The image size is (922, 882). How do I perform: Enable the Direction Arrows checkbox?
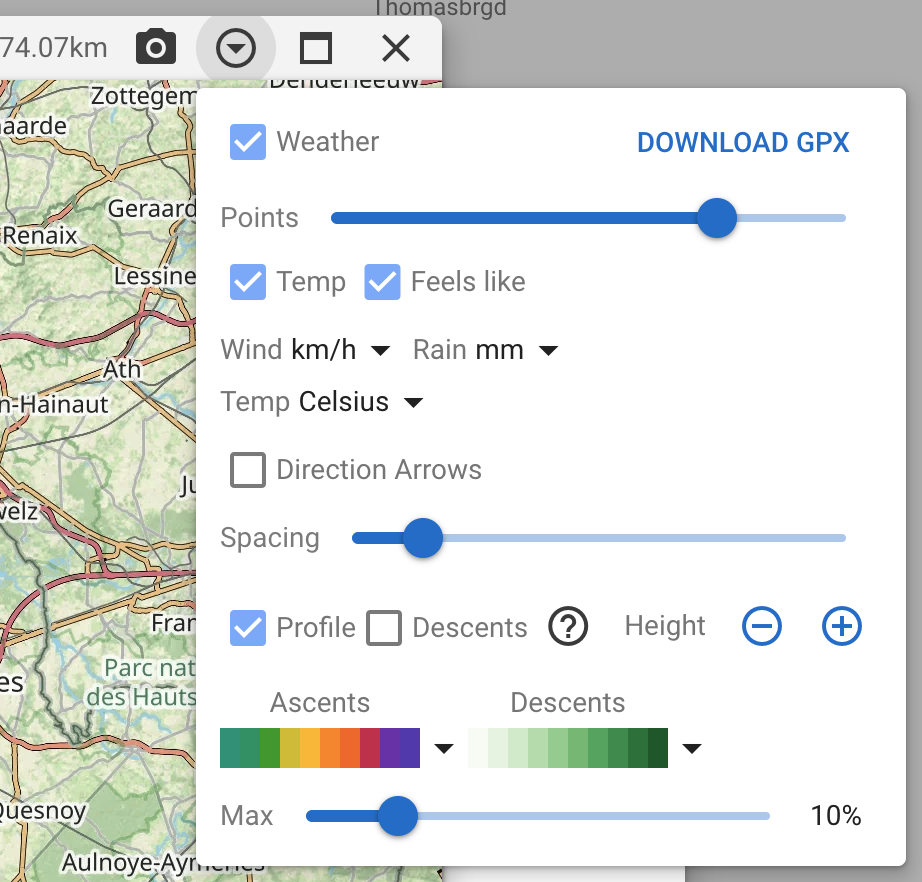pos(248,470)
